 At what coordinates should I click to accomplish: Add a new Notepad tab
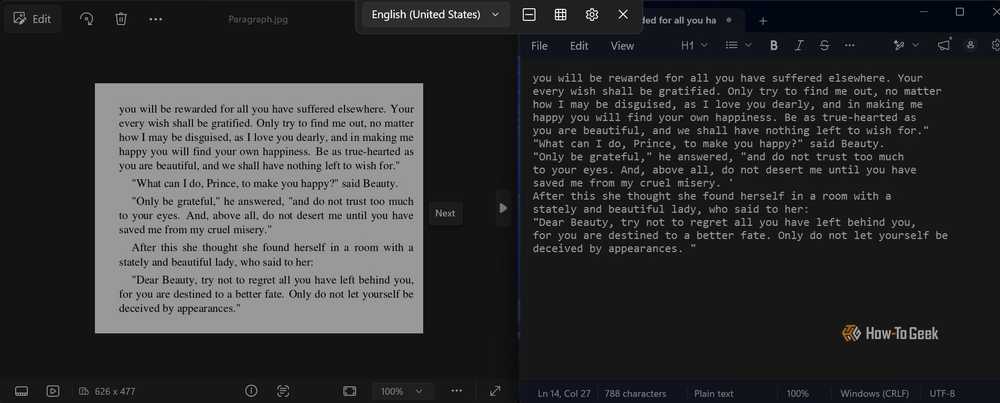point(763,20)
